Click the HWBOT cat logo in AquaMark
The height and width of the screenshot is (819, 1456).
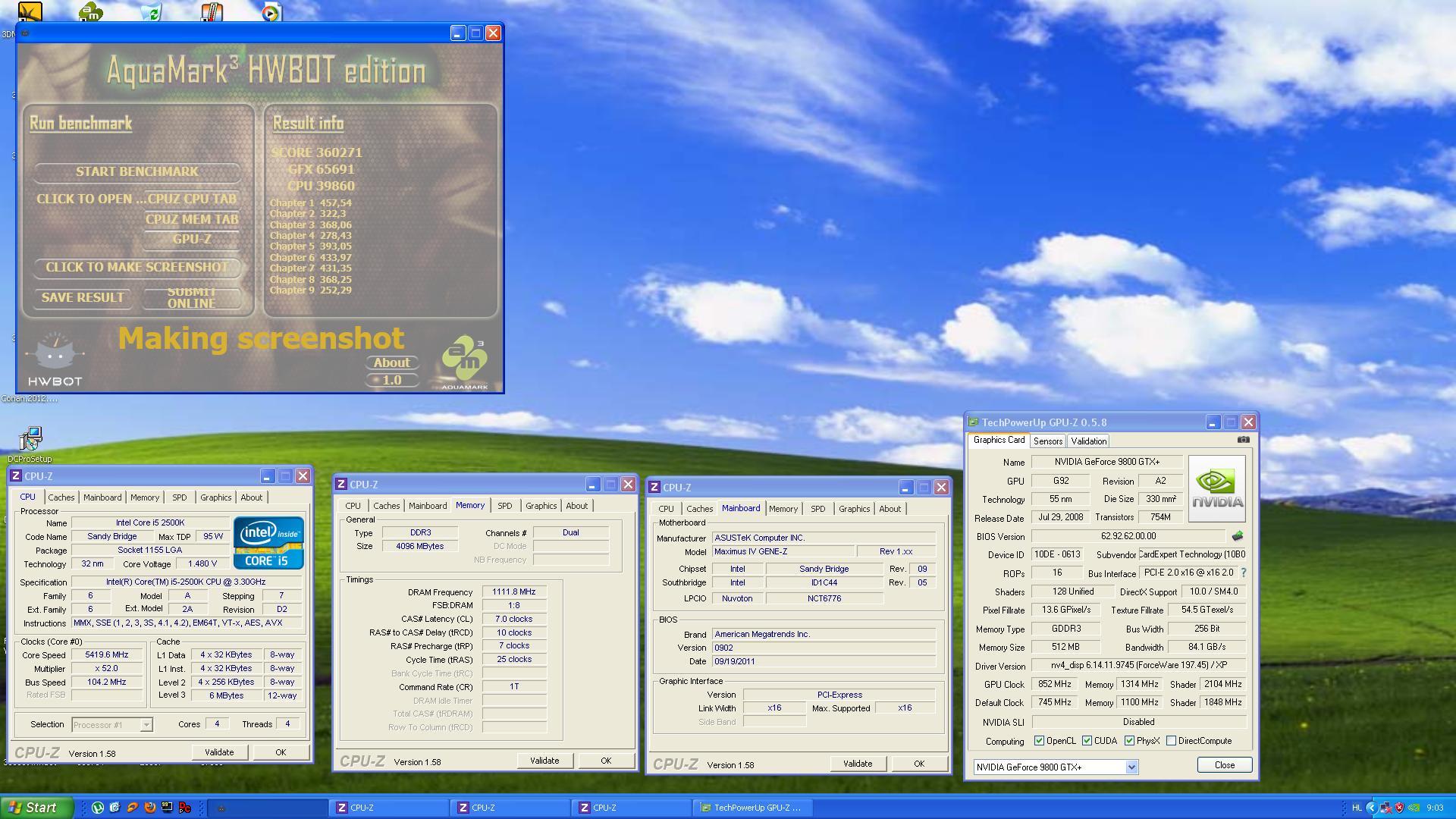55,359
